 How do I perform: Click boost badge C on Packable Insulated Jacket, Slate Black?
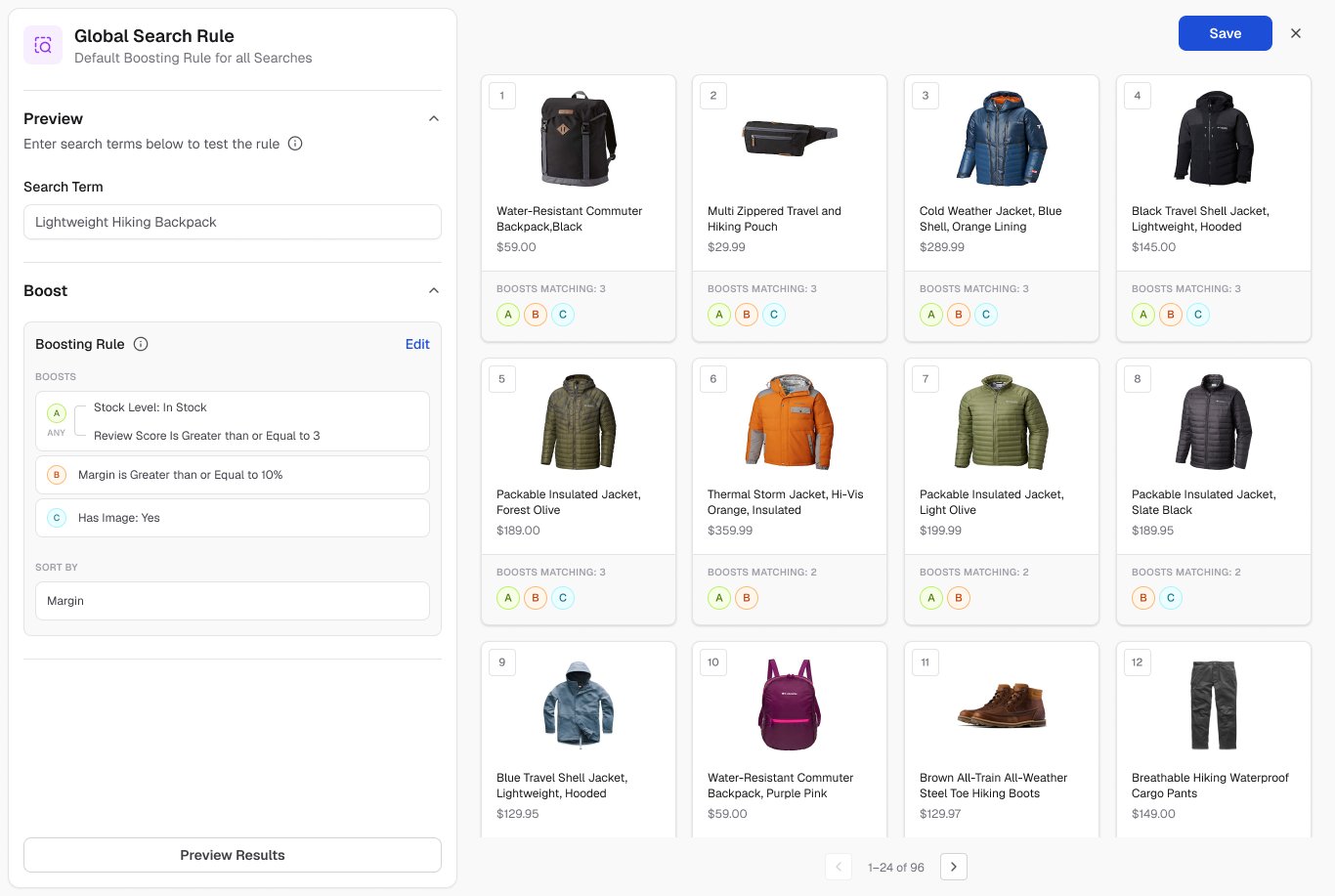(x=1171, y=598)
